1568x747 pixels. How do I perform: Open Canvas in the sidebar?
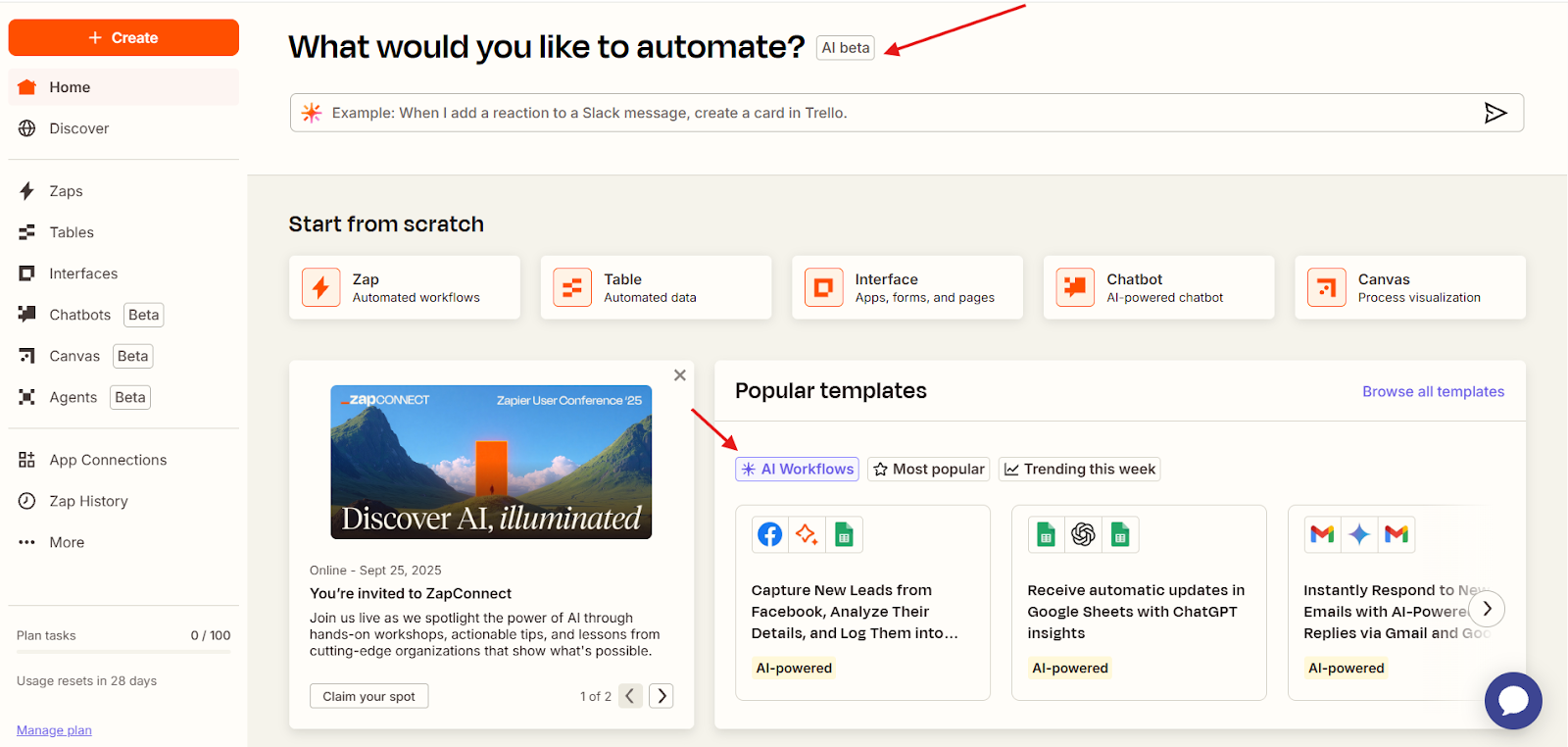(74, 356)
